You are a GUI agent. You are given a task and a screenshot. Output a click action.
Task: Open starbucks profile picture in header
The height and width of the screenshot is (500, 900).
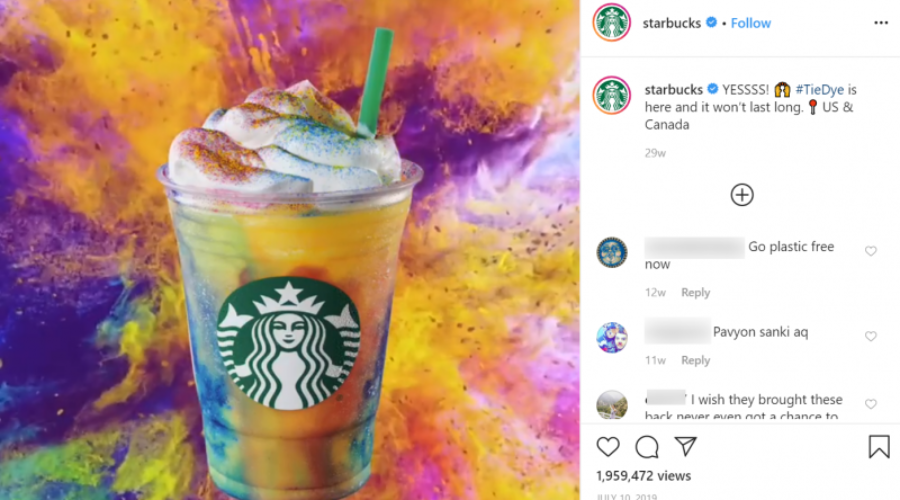612,22
